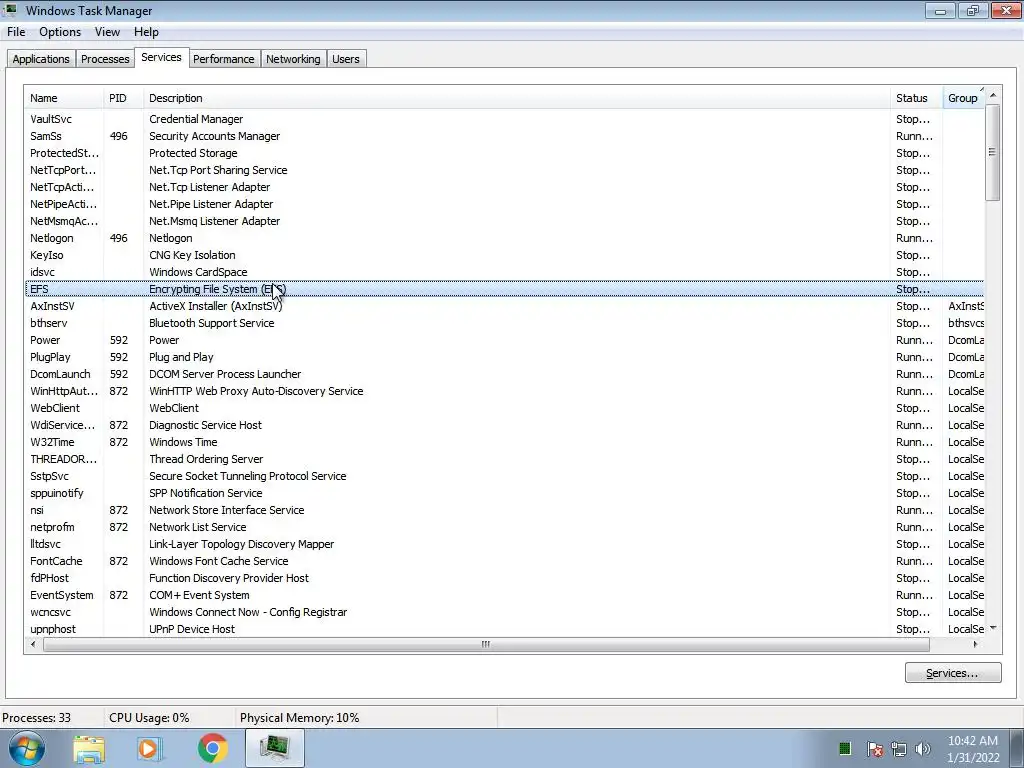Open Google Chrome from the taskbar
Screen dimensions: 1024x768
[212, 748]
